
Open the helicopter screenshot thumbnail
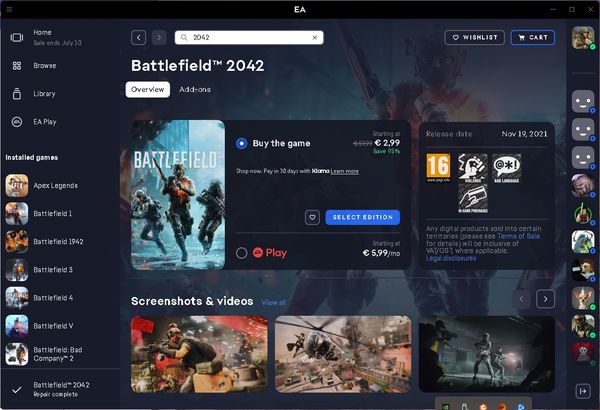pyautogui.click(x=343, y=354)
